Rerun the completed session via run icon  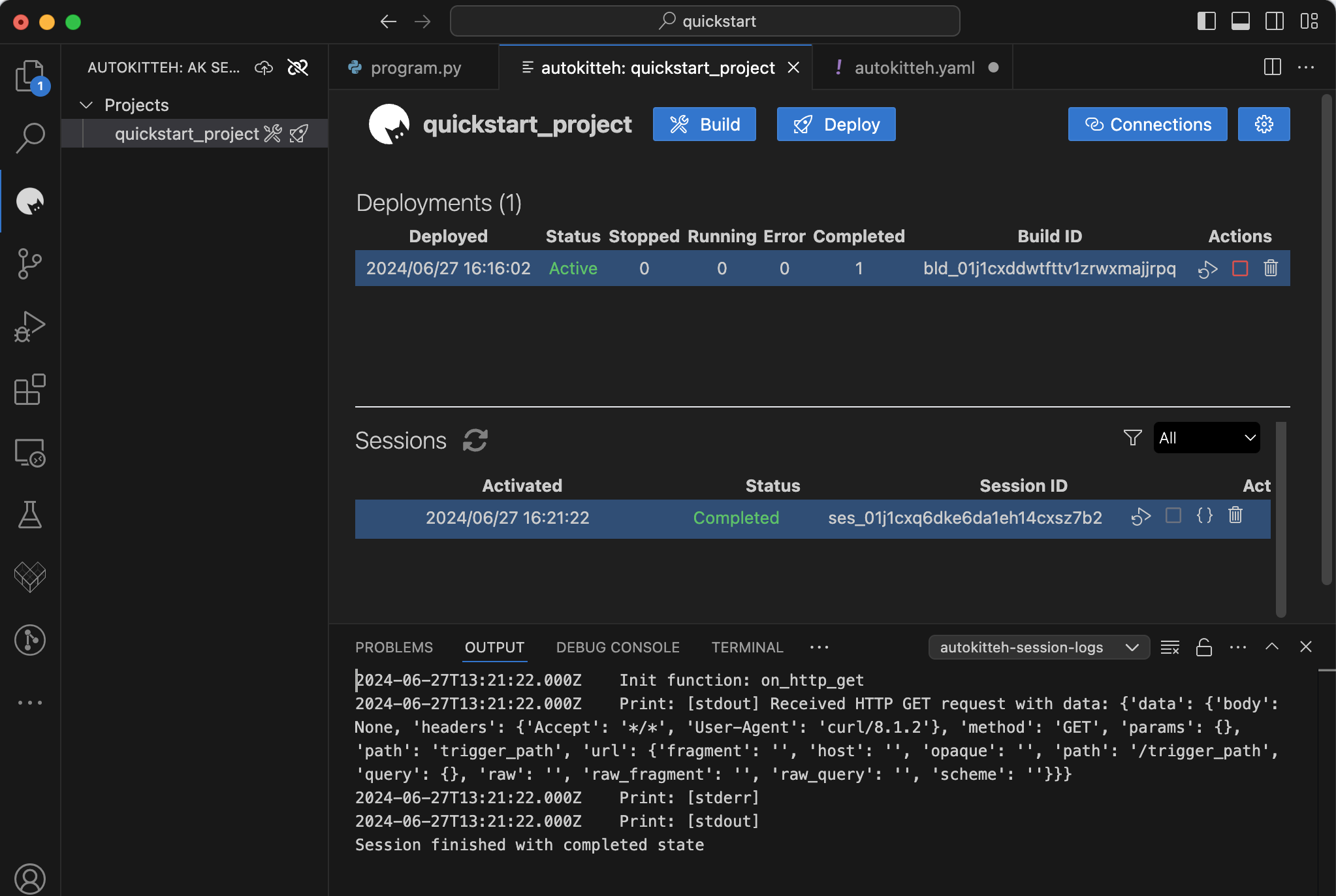(1141, 516)
